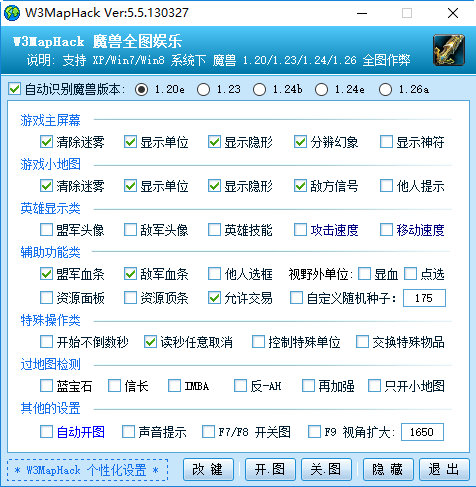Open W3MapHack 个性化设置 link
The height and width of the screenshot is (487, 476).
pyautogui.click(x=87, y=470)
